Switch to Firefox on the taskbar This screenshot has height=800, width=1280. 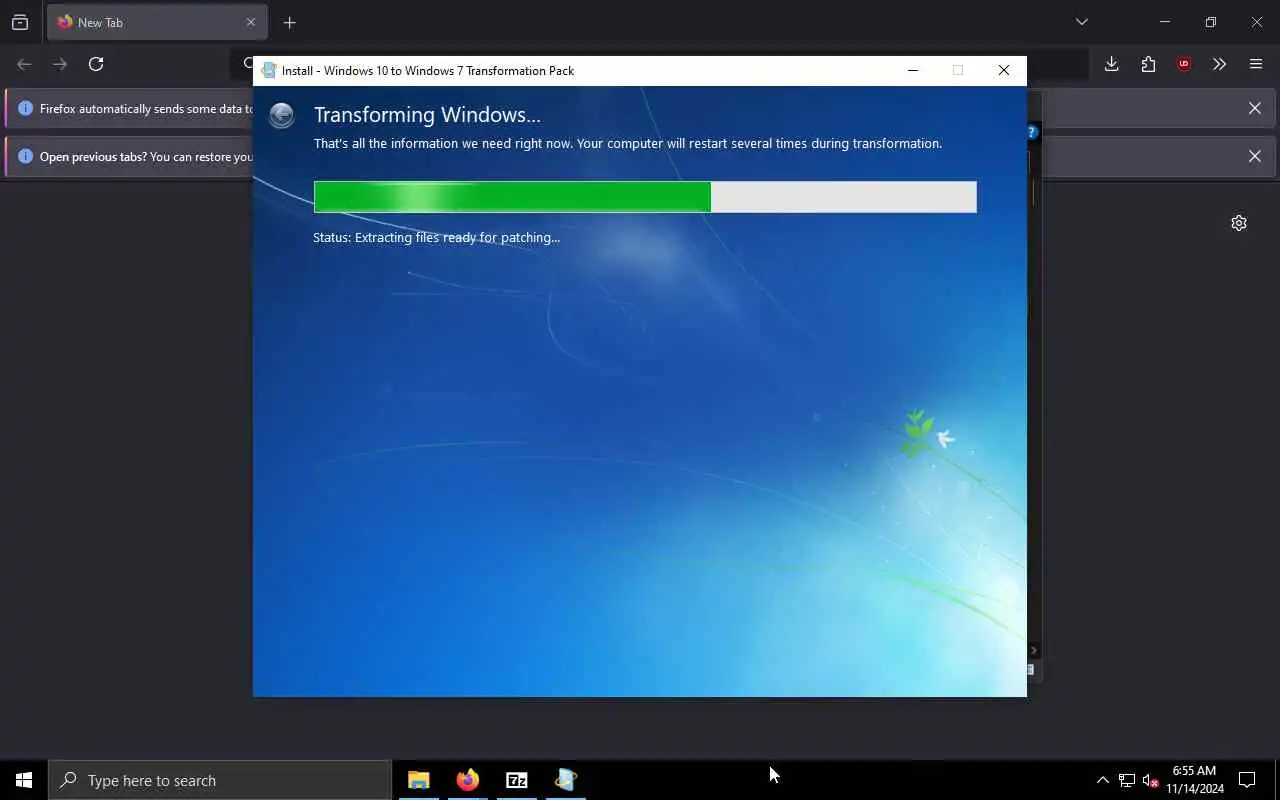tap(467, 780)
